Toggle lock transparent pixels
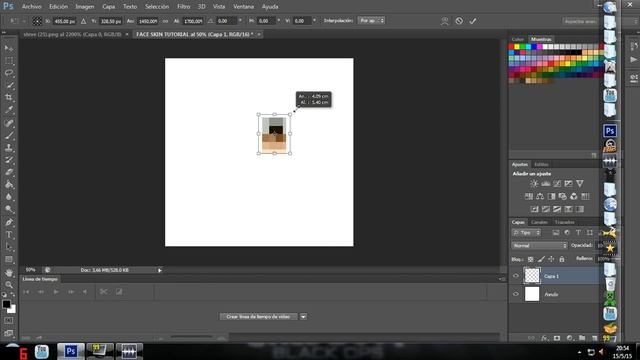The image size is (640, 360). (x=530, y=259)
